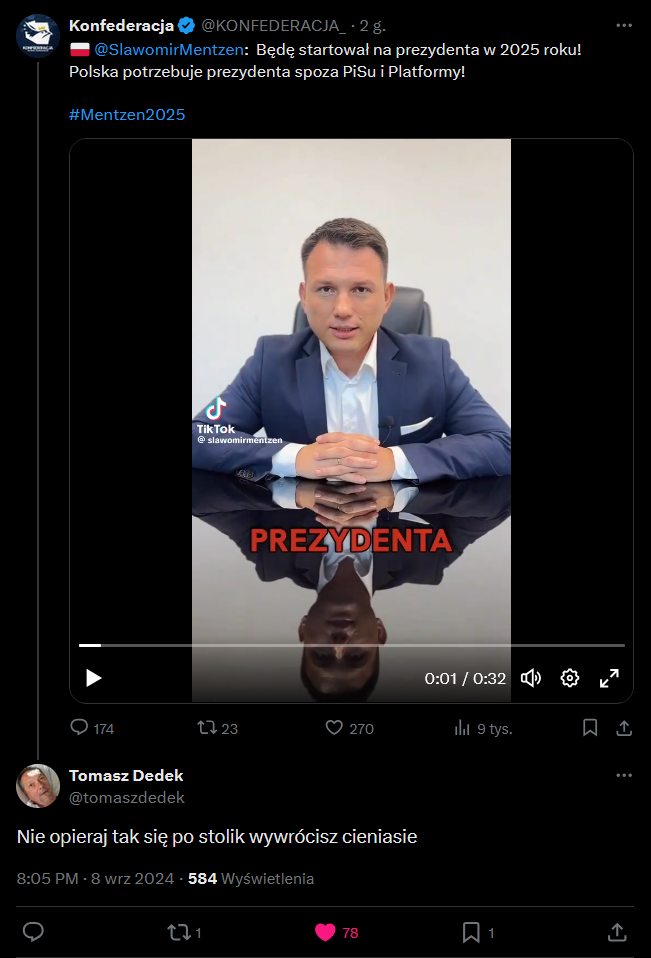Screen dimensions: 651x958
Task: Repost Tomasz Dedek's reply
Action: pyautogui.click(x=178, y=932)
